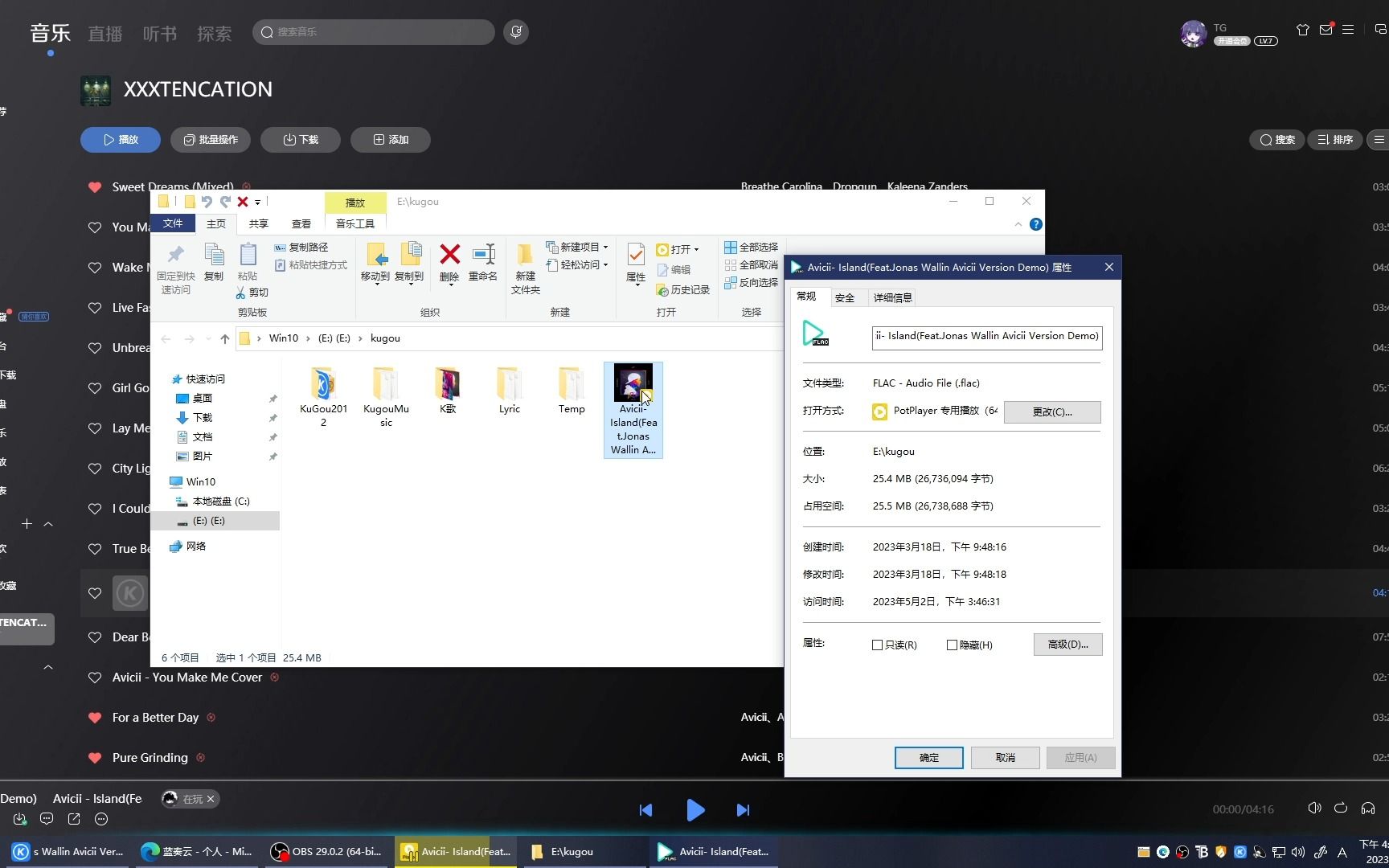This screenshot has width=1389, height=868.
Task: Expand Copy To (复制到) dropdown
Action: tap(409, 285)
